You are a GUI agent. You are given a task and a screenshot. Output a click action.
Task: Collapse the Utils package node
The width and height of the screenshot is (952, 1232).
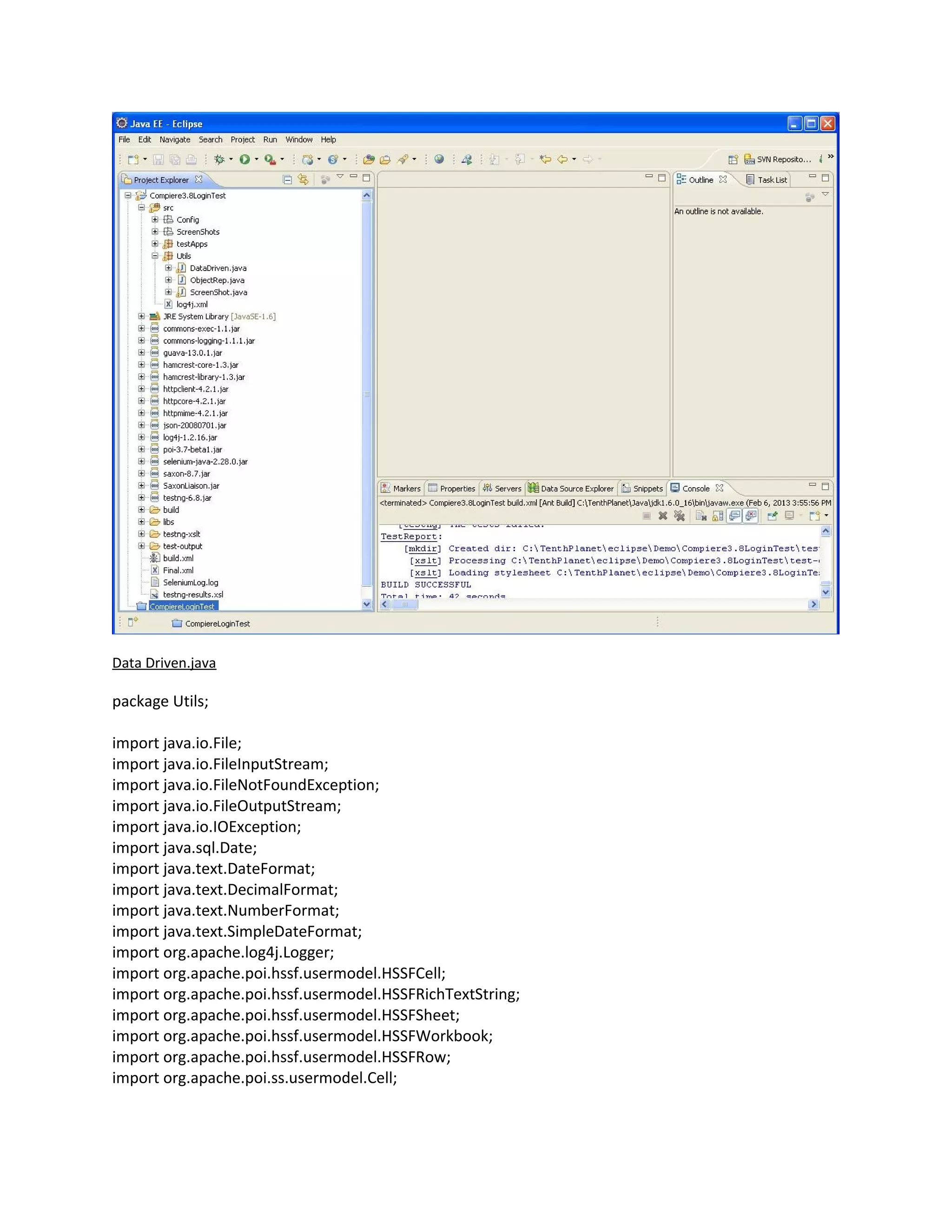(x=155, y=256)
